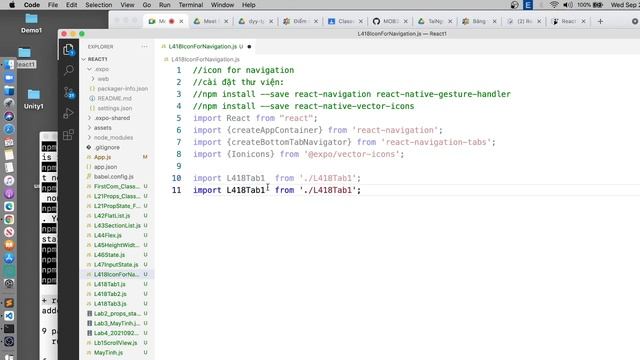This screenshot has width=640, height=360.
Task: Open the Extensions view
Action: point(68,135)
